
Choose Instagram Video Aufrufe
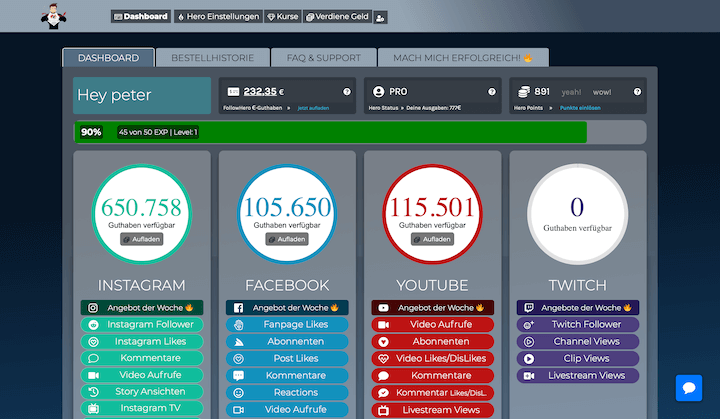pos(142,375)
